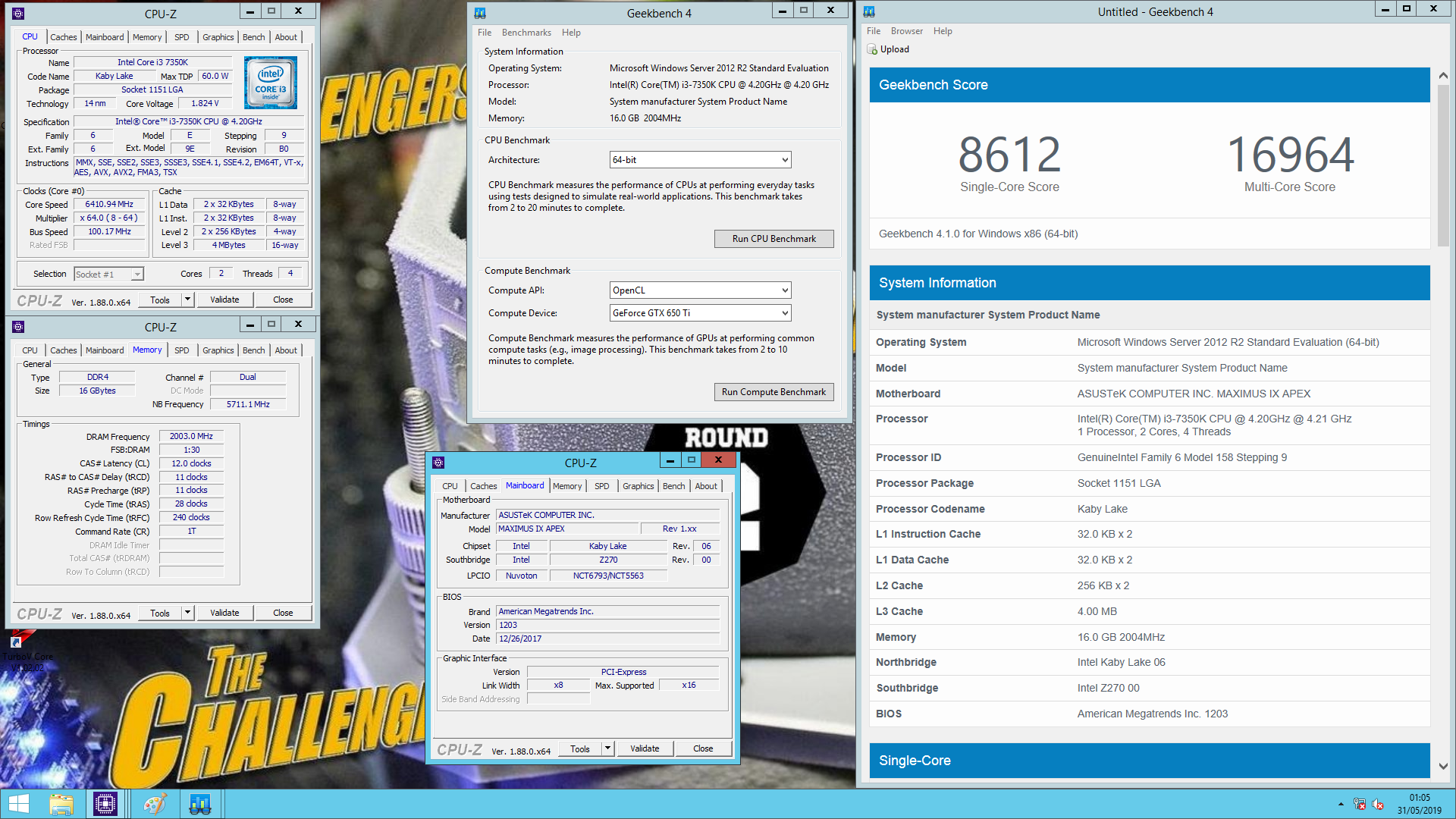Viewport: 1456px width, 819px height.
Task: Open Bench tab in top CPU-Z window
Action: tap(254, 37)
